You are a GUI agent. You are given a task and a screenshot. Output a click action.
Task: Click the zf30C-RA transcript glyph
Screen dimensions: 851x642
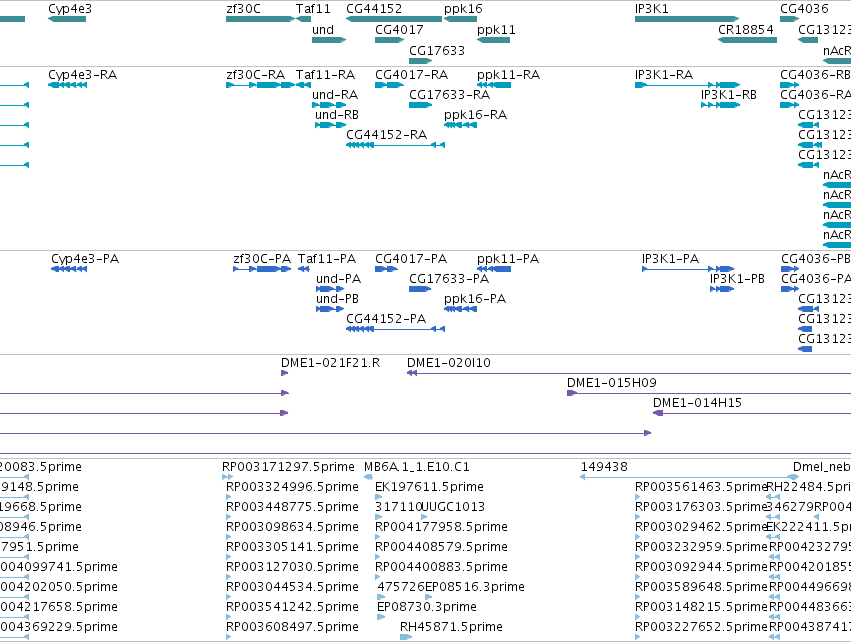pos(260,85)
